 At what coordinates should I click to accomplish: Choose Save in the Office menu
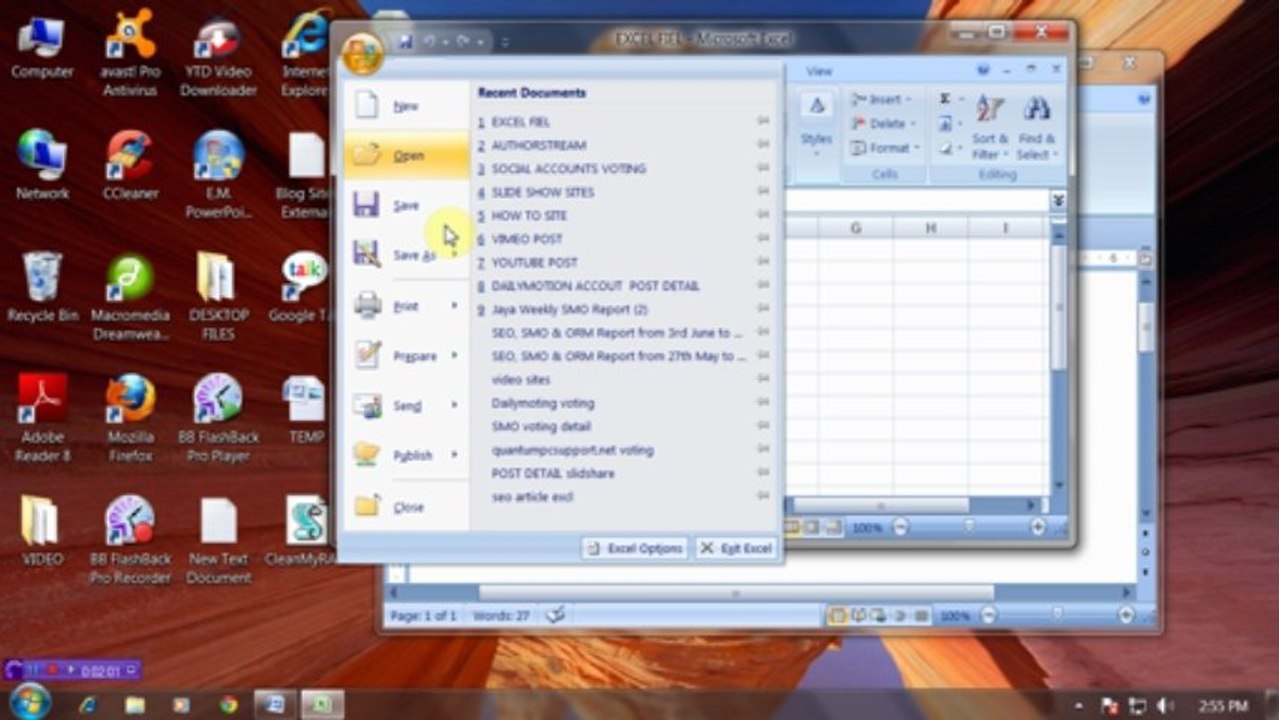click(406, 205)
